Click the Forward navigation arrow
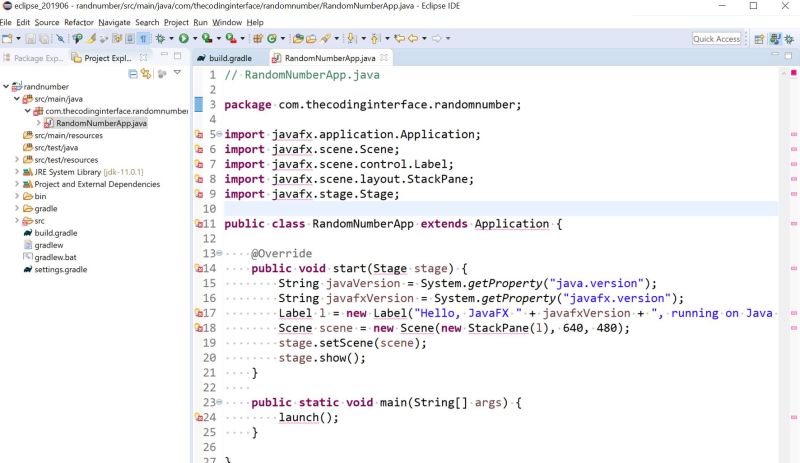The width and height of the screenshot is (800, 463). (437, 38)
